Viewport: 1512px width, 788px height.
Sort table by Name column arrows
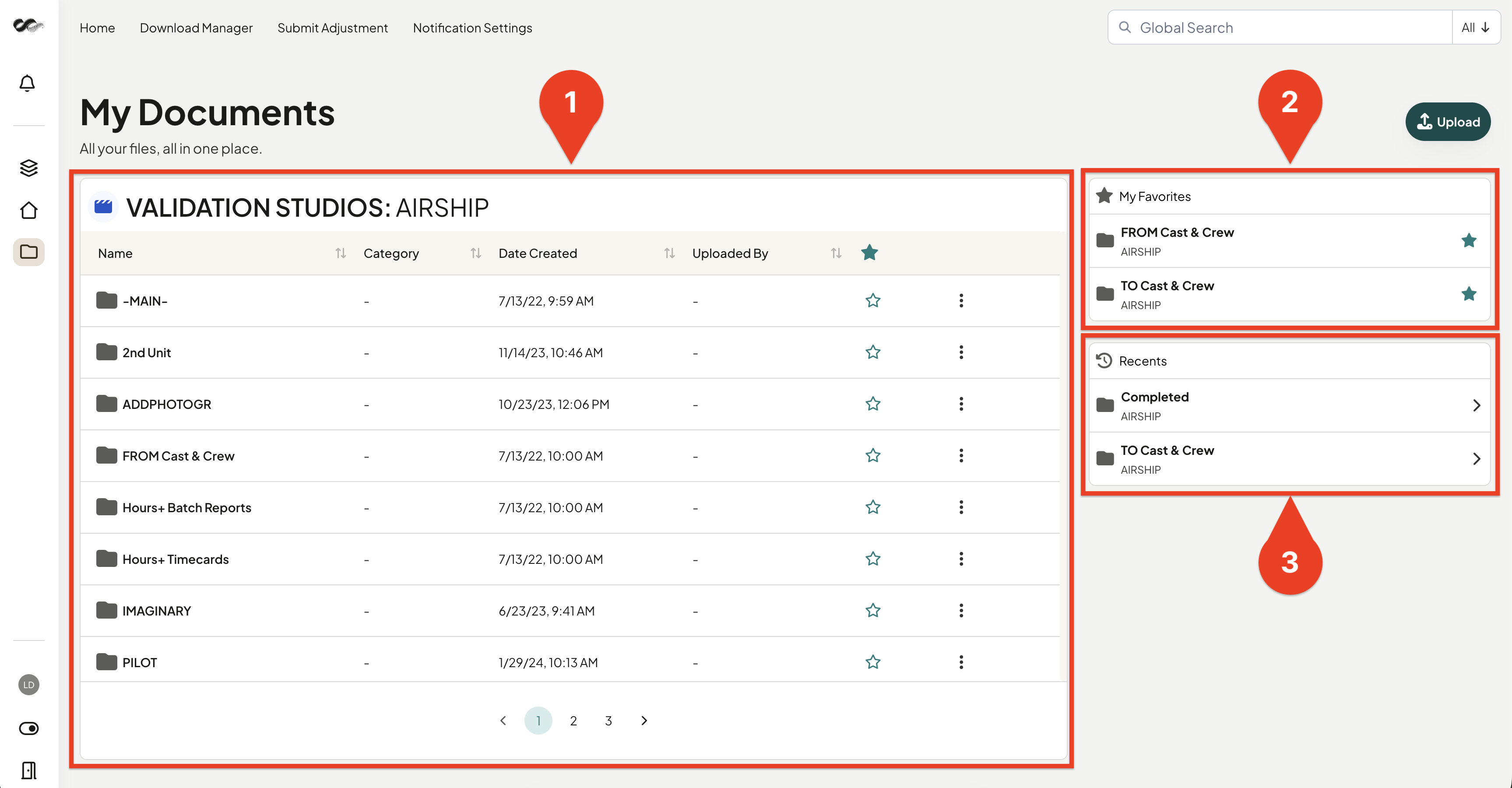coord(341,253)
